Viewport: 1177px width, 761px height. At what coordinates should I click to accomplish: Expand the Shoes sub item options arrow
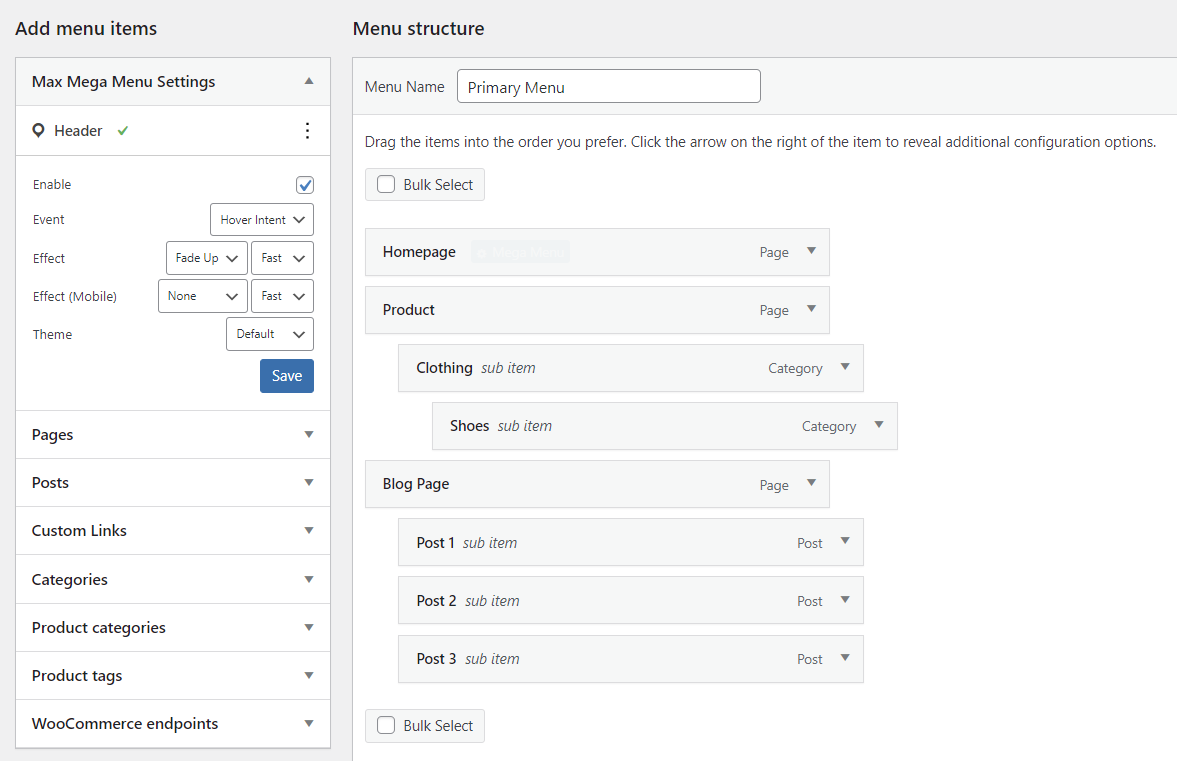pyautogui.click(x=880, y=425)
